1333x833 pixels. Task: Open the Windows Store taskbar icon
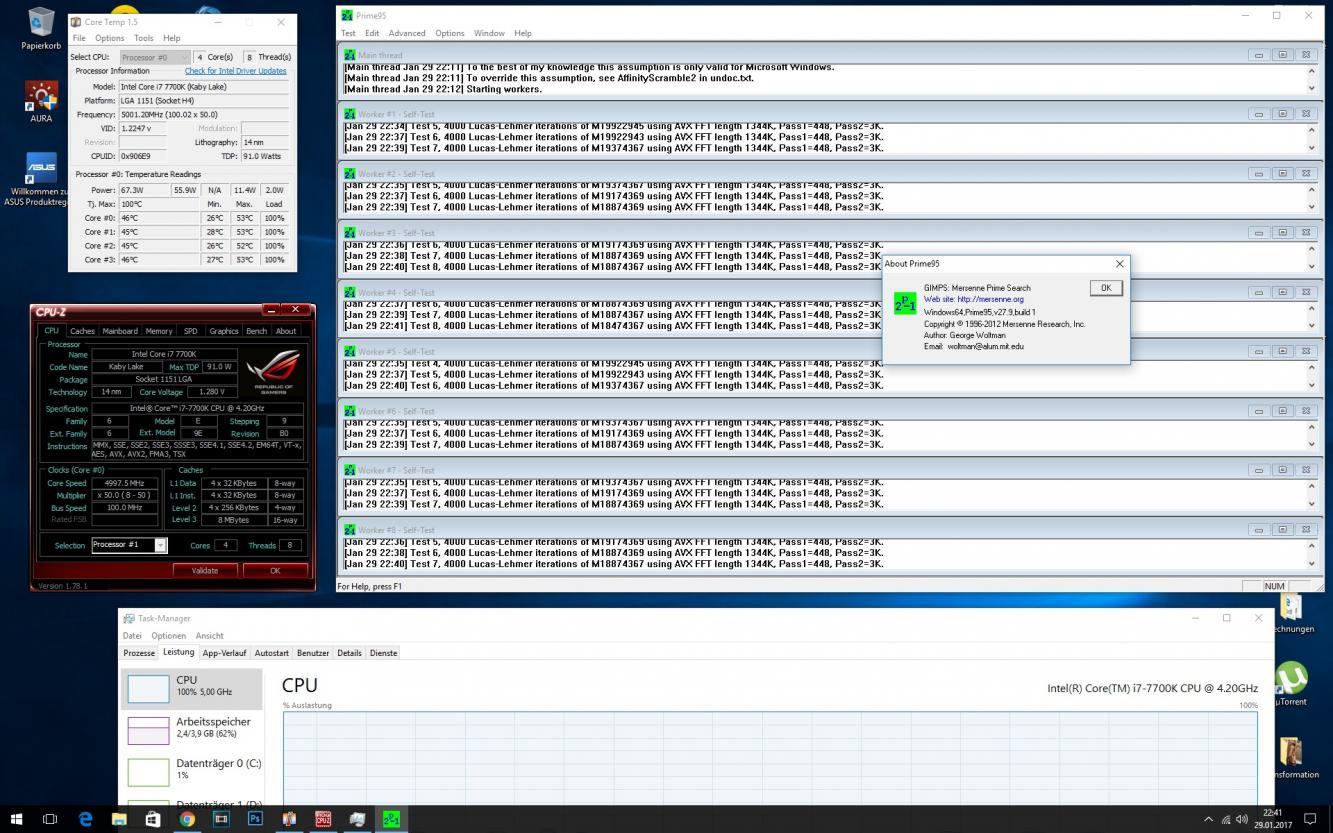pos(152,819)
